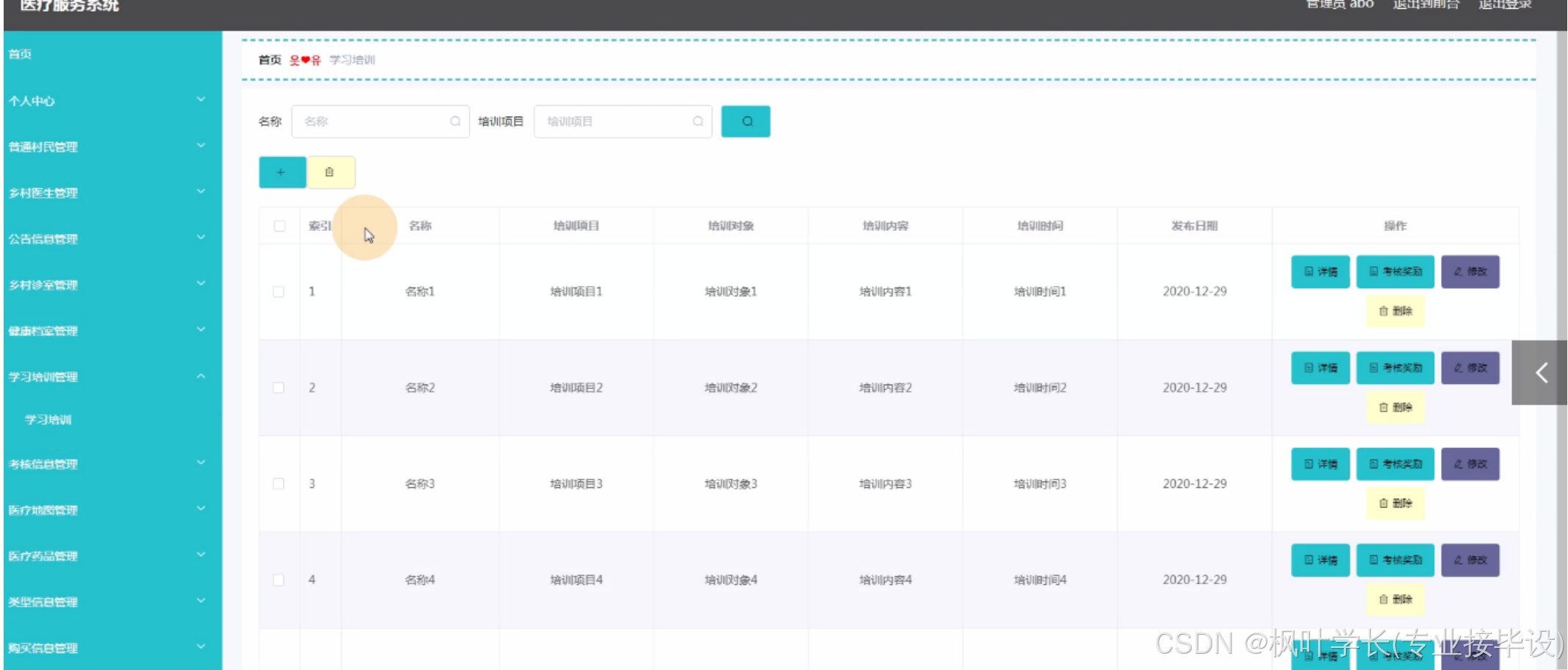Open 详情 for row 名称1

coord(1320,272)
